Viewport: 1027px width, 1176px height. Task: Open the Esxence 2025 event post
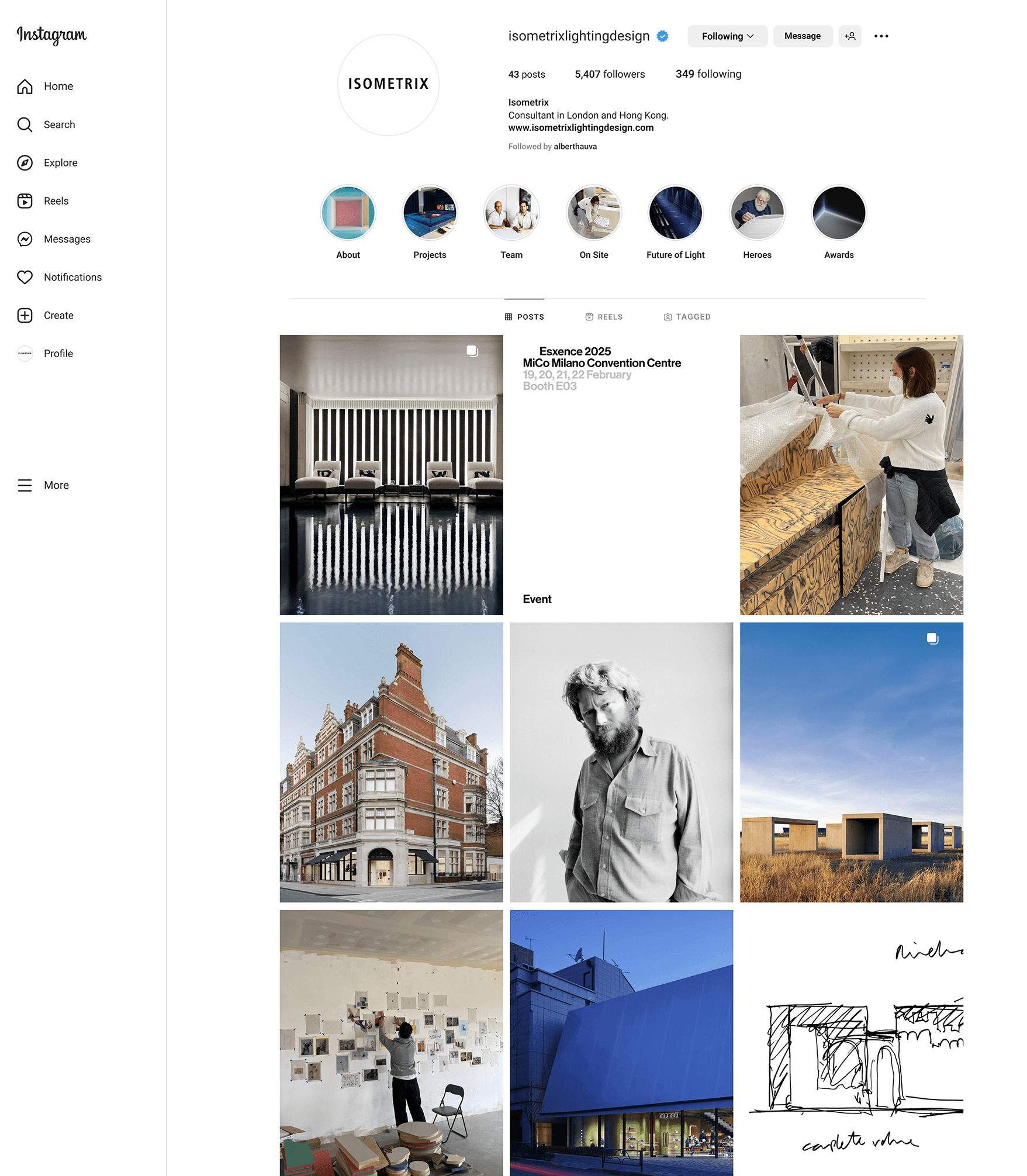click(x=621, y=475)
